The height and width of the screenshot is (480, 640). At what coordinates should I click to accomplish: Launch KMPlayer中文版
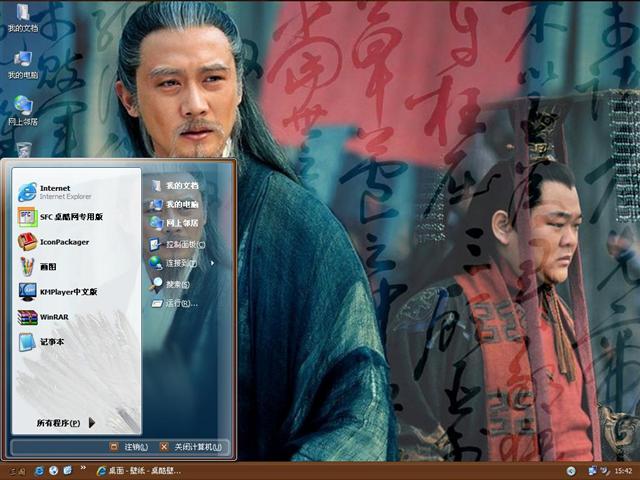point(58,291)
